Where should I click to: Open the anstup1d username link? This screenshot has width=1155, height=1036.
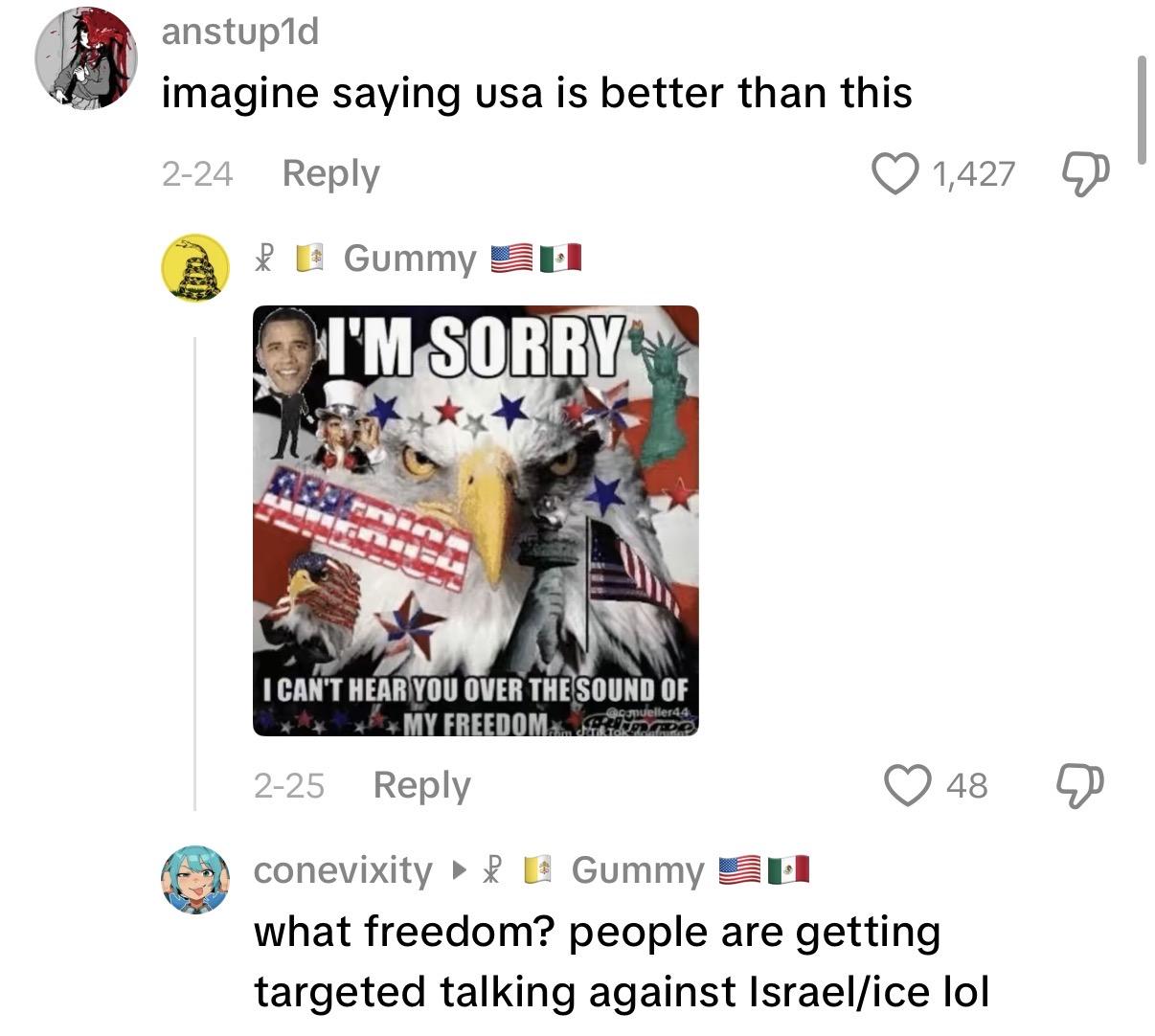(239, 32)
